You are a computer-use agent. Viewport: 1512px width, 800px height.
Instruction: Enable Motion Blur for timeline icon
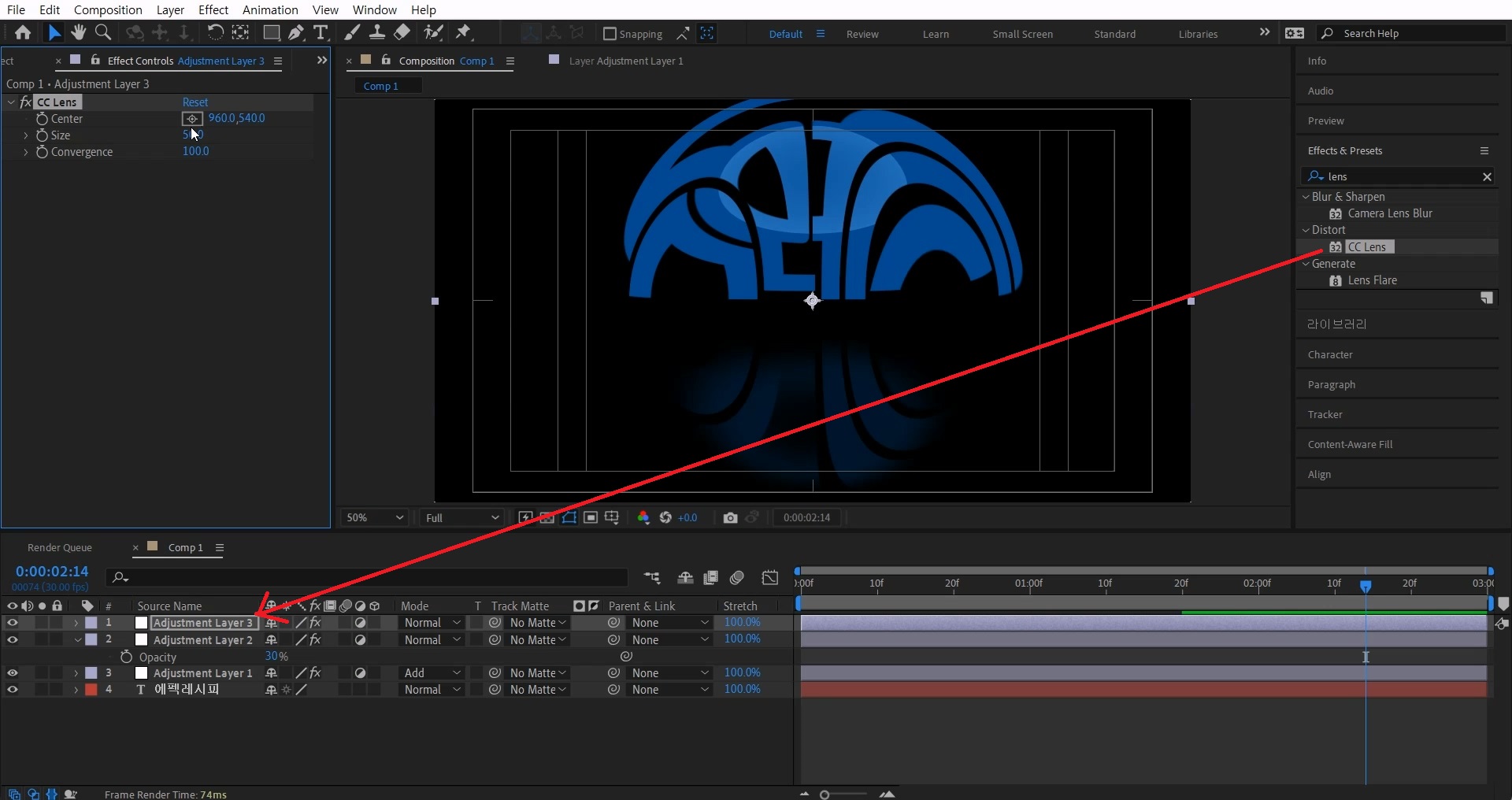[x=737, y=578]
